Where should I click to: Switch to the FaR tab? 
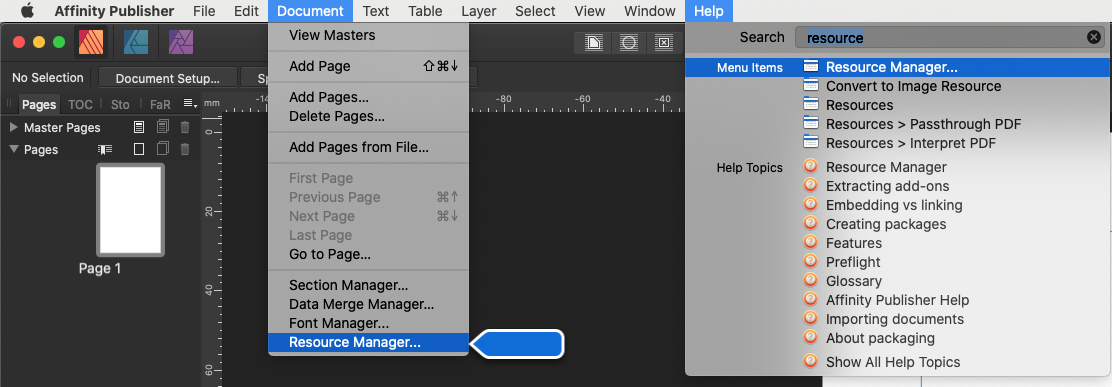(x=160, y=104)
